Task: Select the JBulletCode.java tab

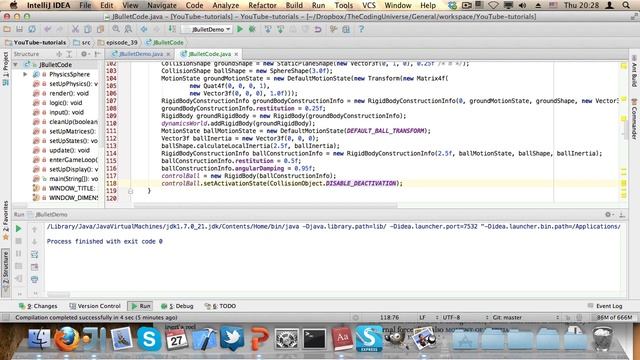Action: [209, 54]
